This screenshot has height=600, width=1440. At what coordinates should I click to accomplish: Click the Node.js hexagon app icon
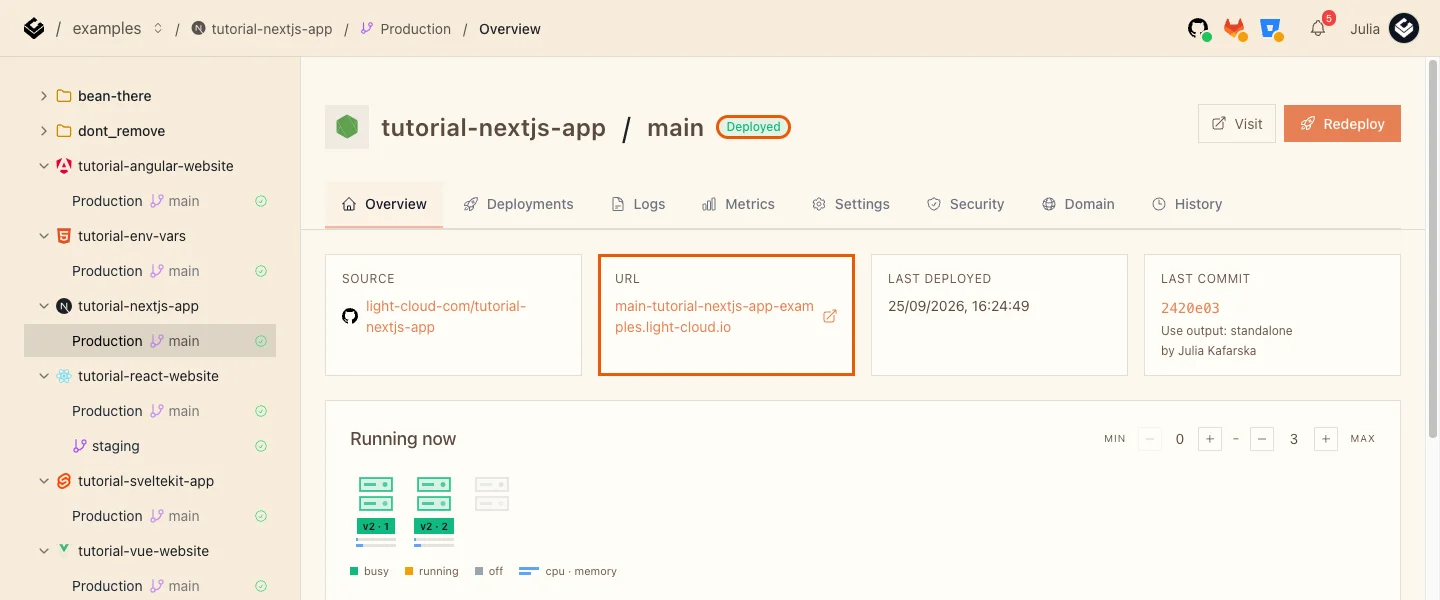(347, 127)
